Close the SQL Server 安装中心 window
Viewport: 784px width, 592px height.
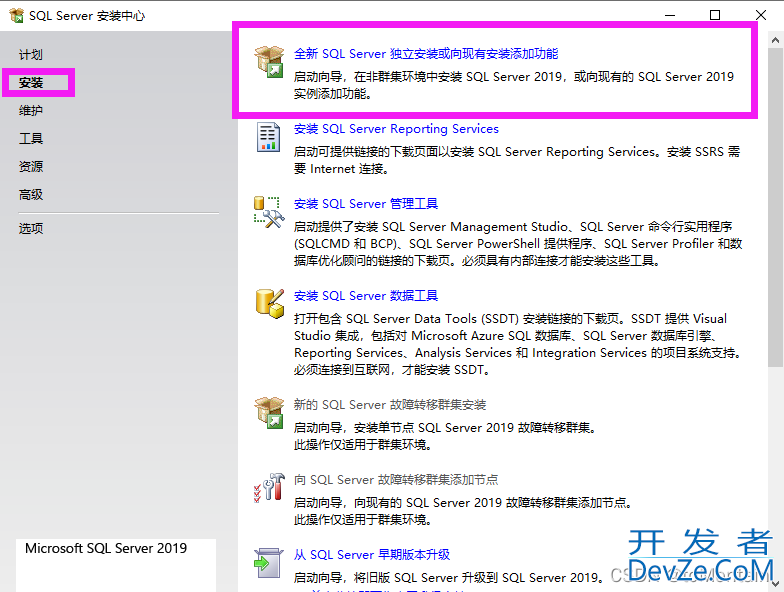pos(760,15)
